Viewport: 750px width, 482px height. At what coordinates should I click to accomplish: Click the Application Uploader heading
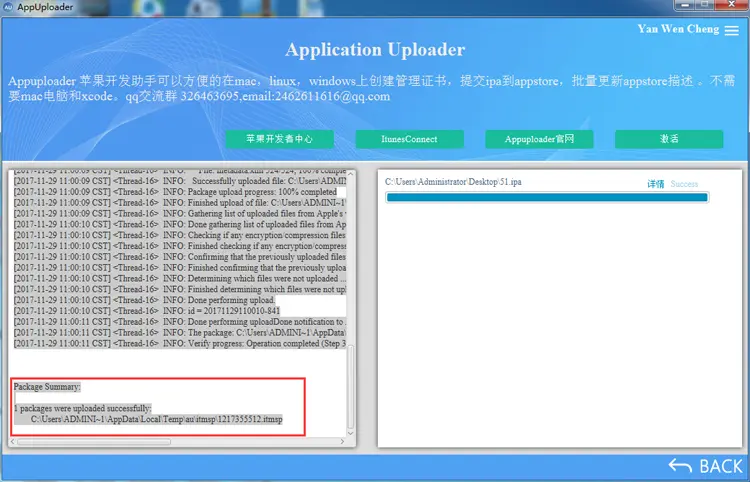[x=375, y=50]
